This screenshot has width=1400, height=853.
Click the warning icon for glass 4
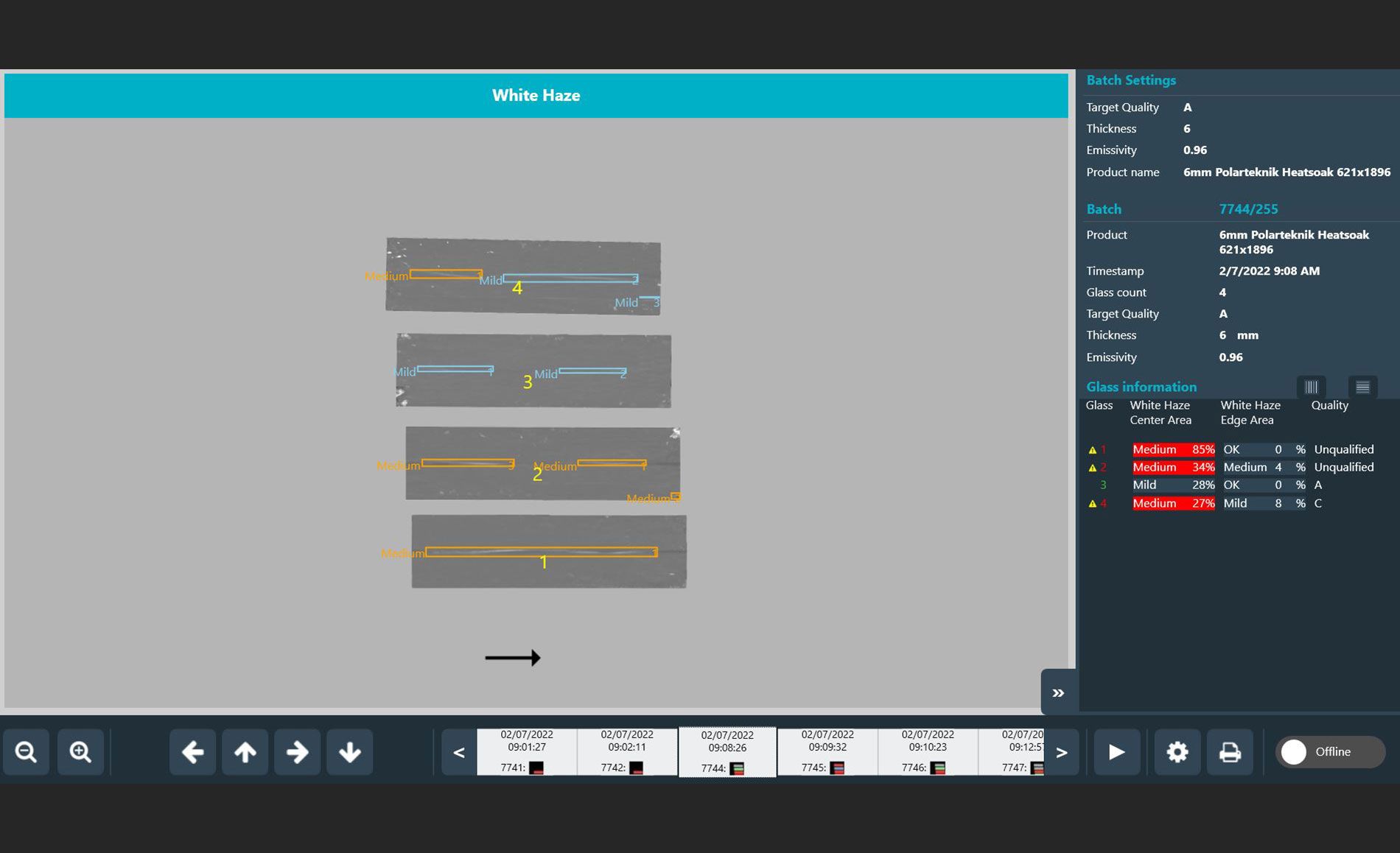1092,504
